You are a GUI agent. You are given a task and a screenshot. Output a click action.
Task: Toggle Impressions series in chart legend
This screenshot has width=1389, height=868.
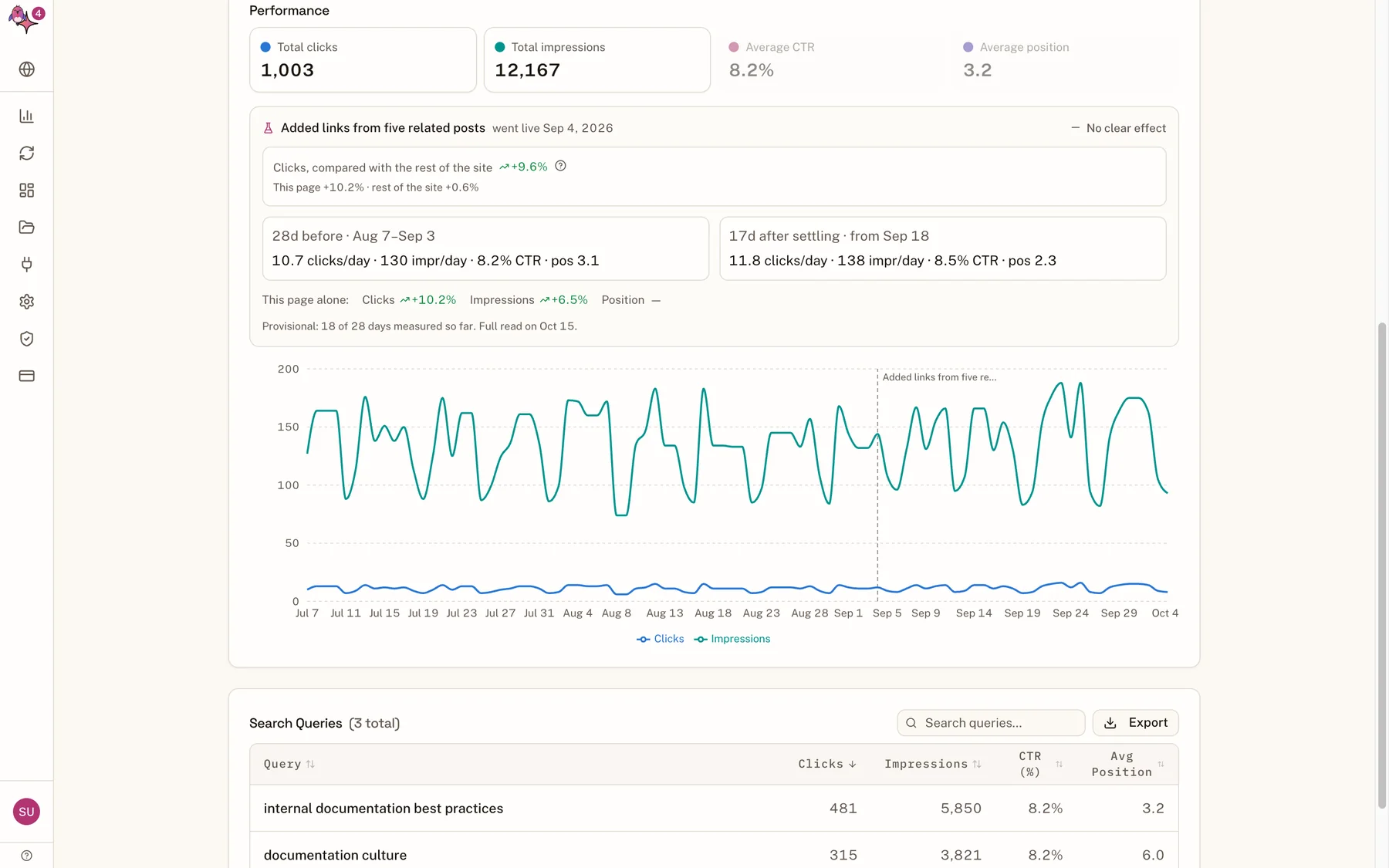pos(732,639)
